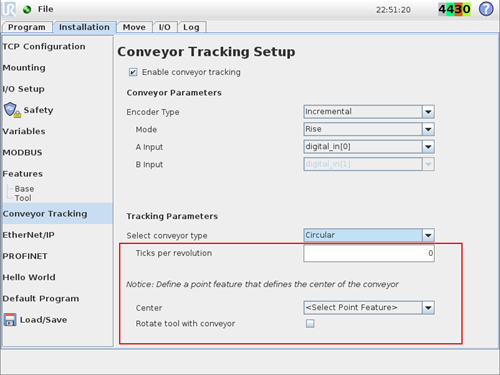Image resolution: width=500 pixels, height=375 pixels.
Task: Switch to the Program tab
Action: [27, 27]
